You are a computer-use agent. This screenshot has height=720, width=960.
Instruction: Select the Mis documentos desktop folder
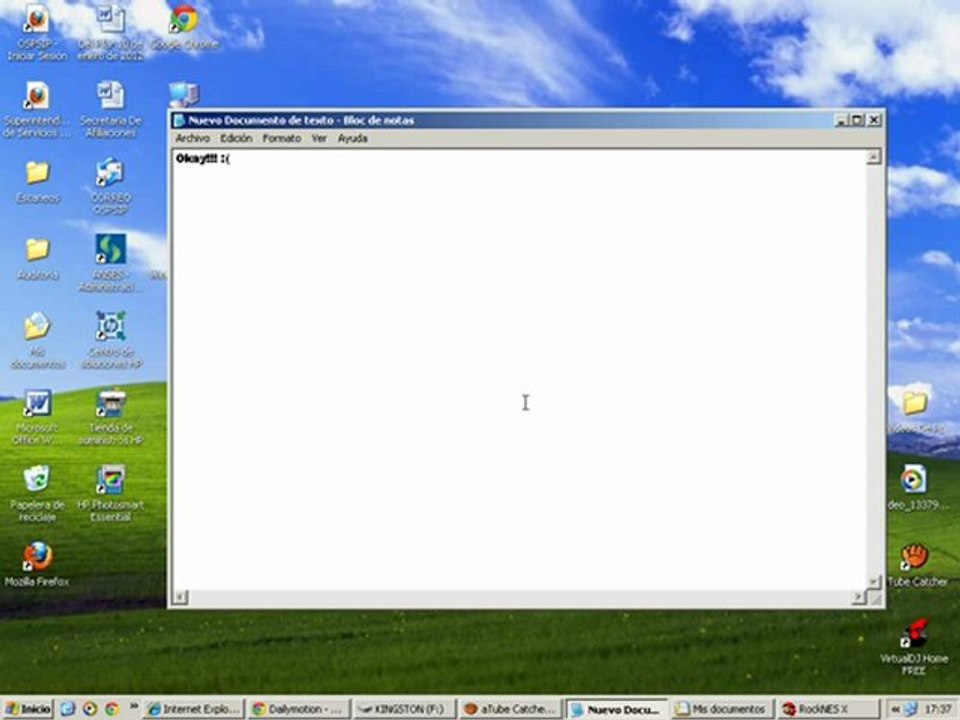point(37,340)
